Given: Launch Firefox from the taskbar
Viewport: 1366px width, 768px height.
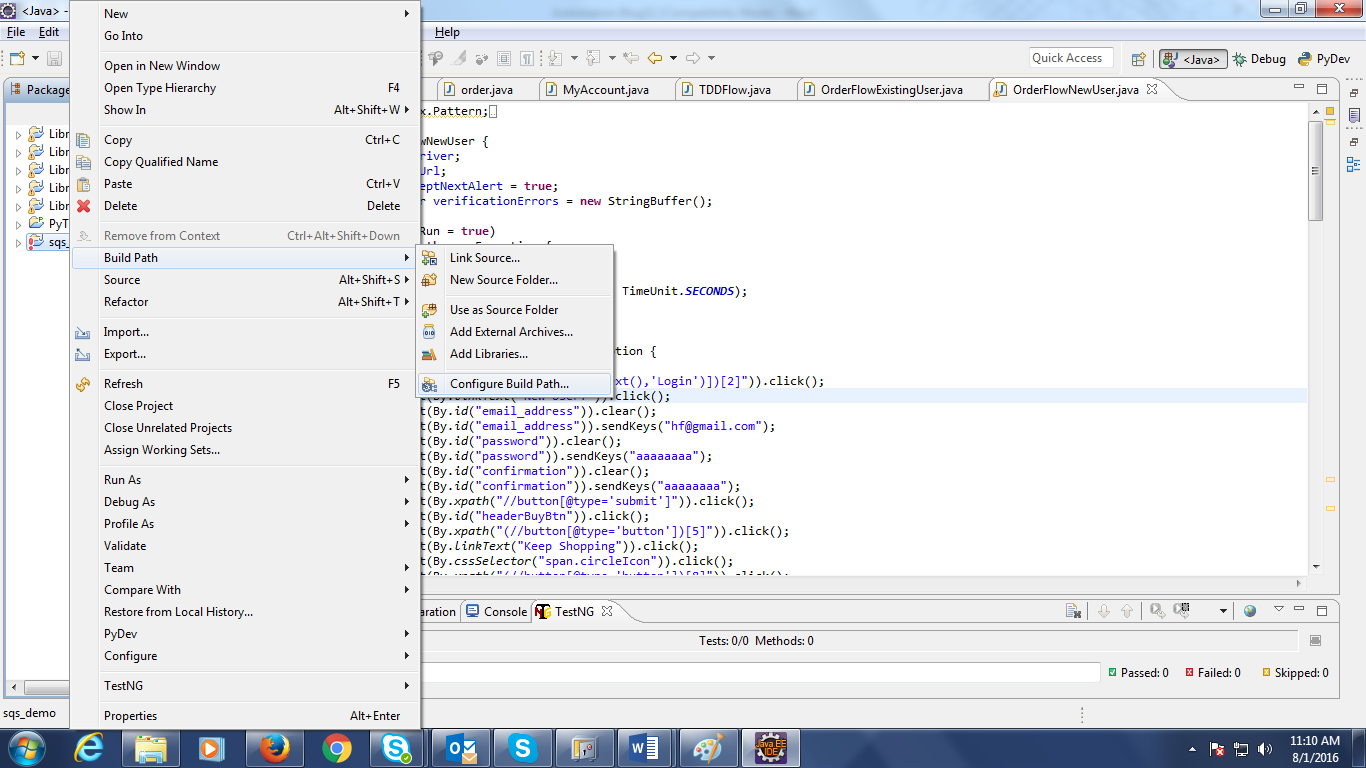Looking at the screenshot, I should (x=274, y=747).
